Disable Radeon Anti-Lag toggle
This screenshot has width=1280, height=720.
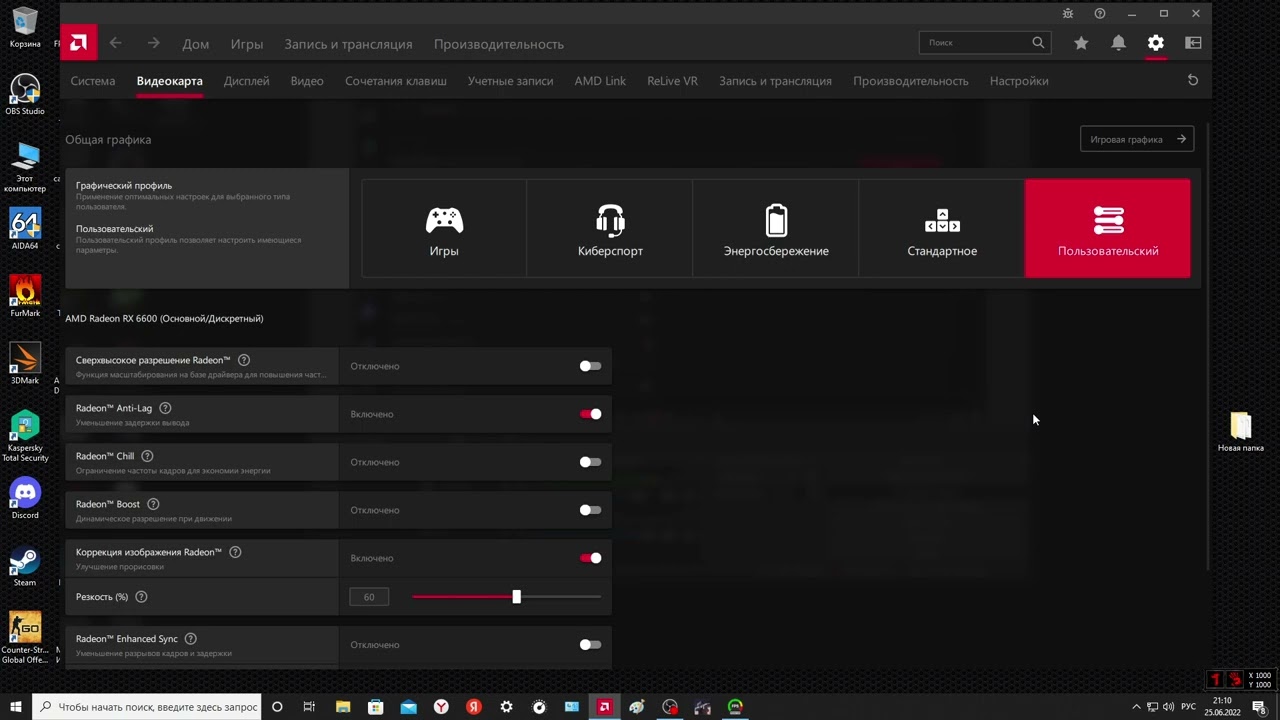[590, 414]
